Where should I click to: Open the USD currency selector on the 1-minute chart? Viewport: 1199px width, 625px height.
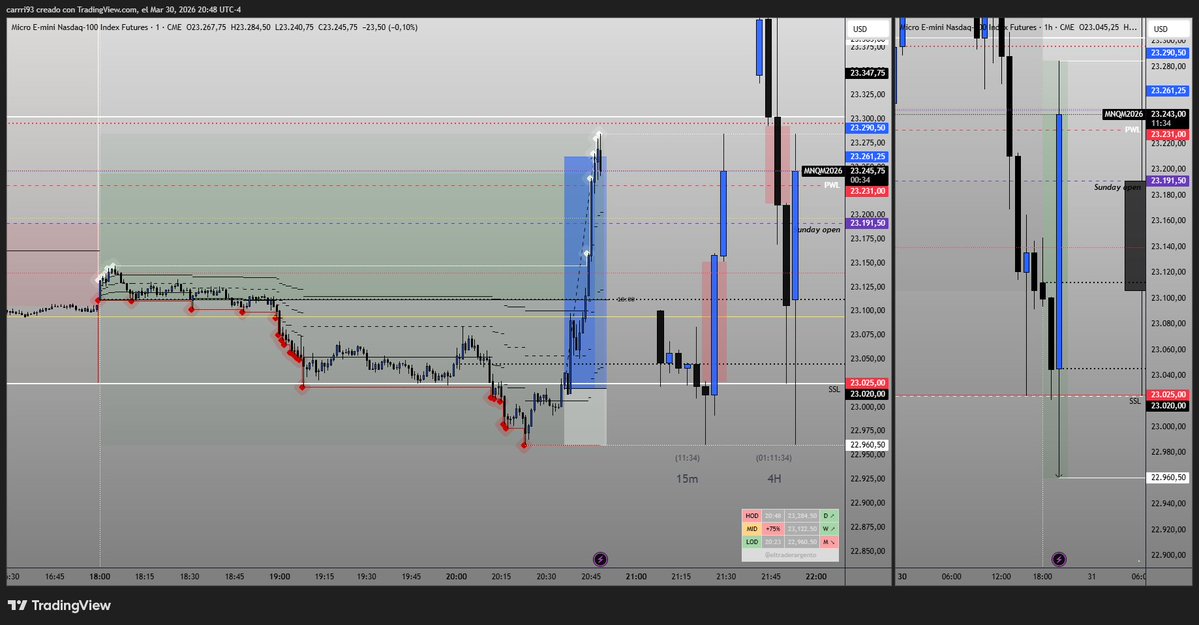(868, 29)
